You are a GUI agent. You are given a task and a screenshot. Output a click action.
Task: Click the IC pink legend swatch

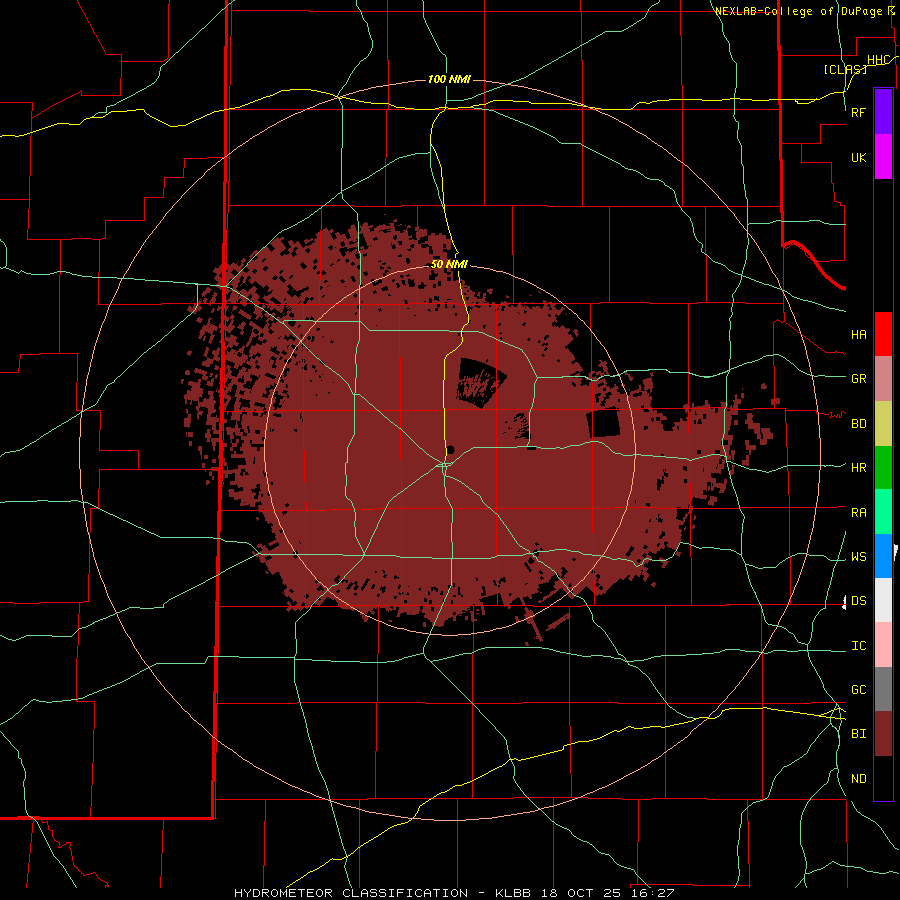883,645
